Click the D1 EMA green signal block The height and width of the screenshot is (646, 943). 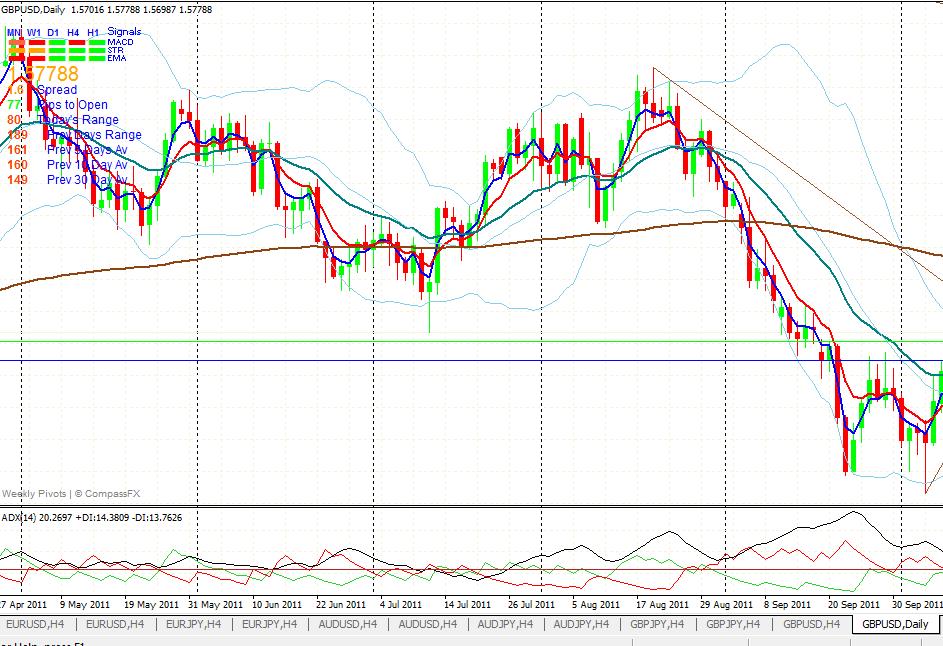coord(58,57)
